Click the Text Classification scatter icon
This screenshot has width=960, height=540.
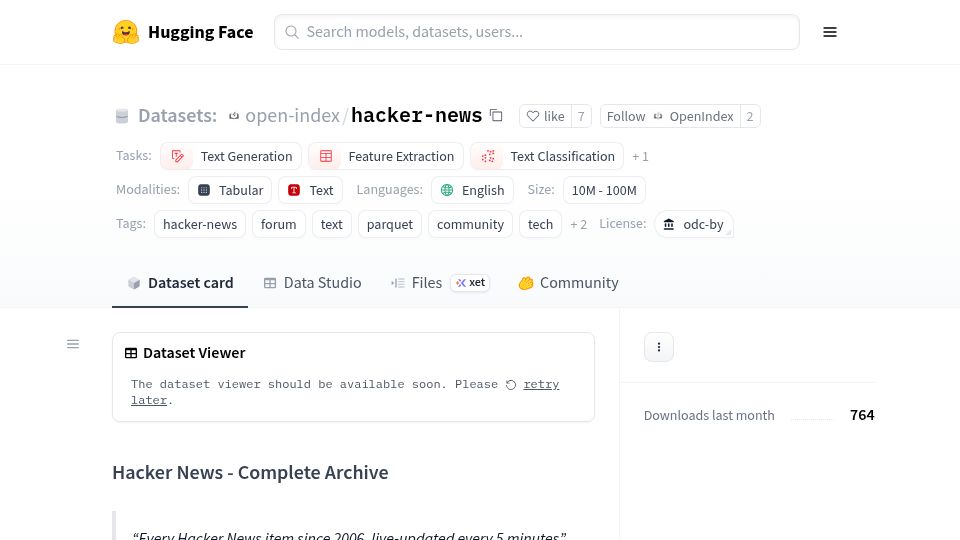(488, 156)
